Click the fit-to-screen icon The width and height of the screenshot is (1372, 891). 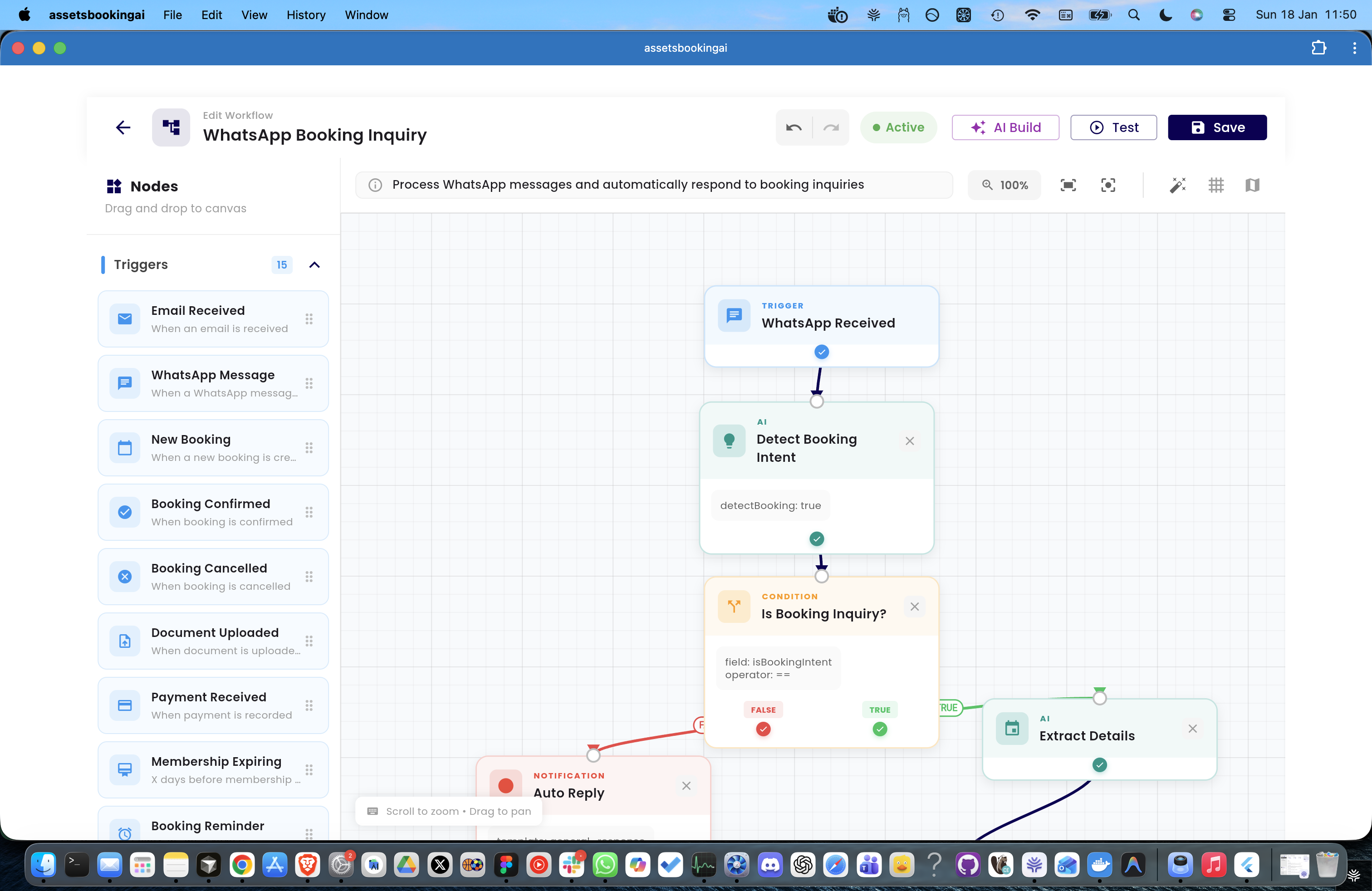1068,185
